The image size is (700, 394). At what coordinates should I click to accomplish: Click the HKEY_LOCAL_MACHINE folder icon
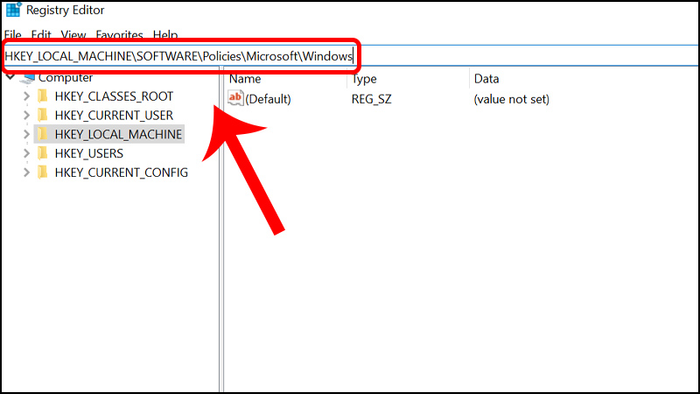(x=42, y=134)
